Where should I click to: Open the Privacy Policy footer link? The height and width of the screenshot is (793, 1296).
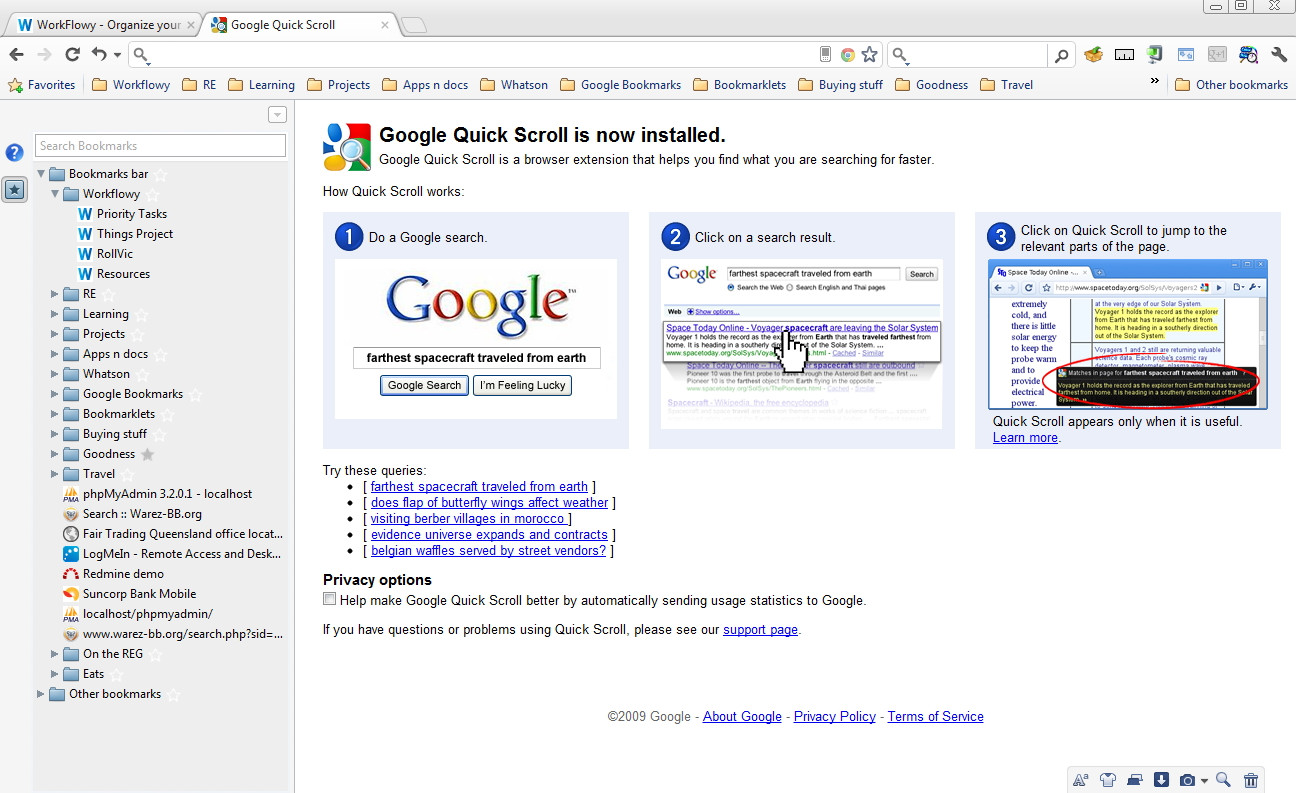tap(835, 717)
